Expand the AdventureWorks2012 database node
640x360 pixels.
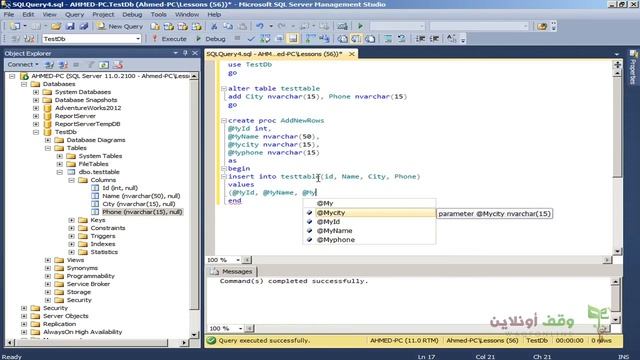(x=36, y=108)
